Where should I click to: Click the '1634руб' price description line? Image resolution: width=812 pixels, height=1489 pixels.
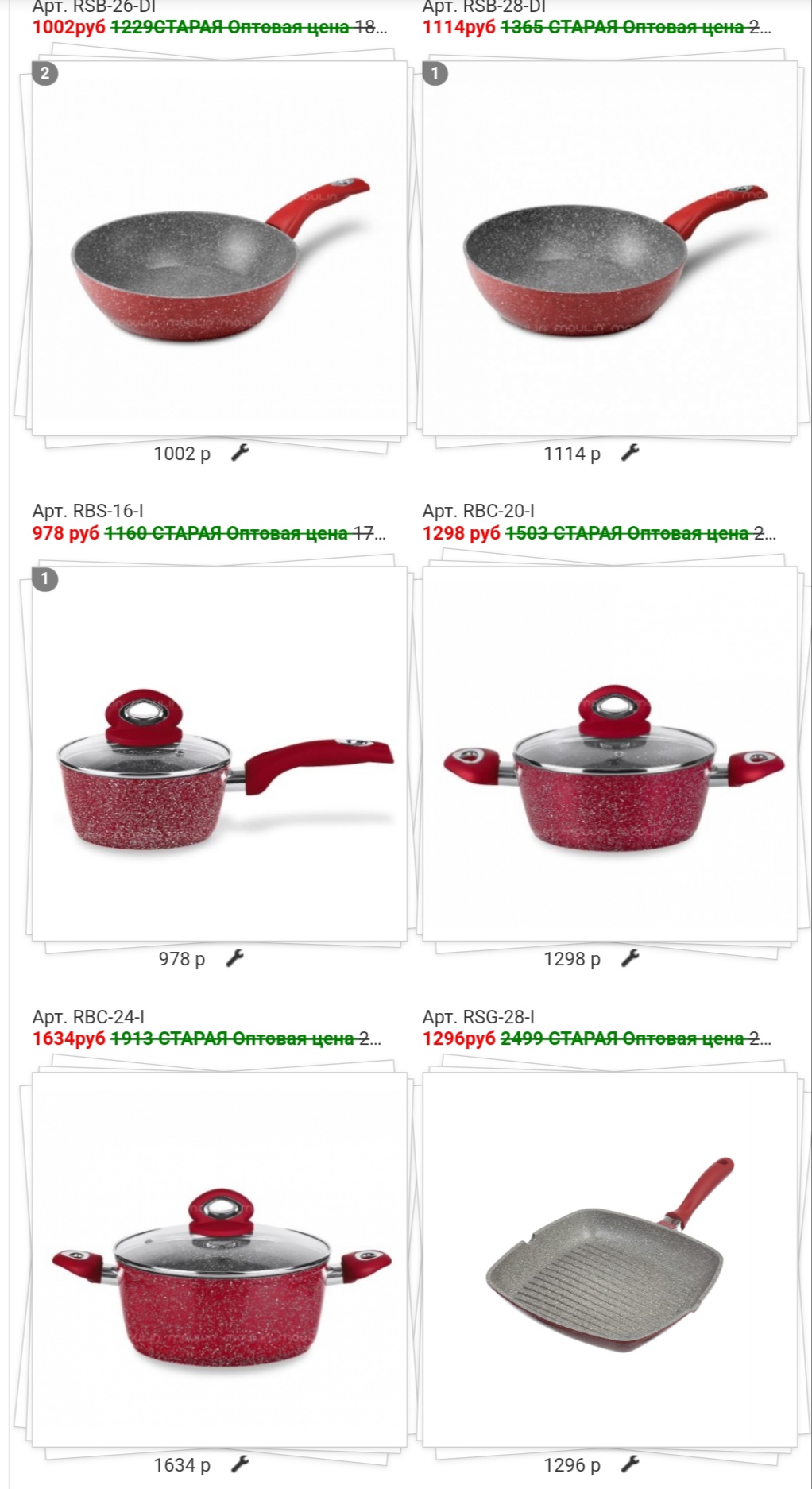click(207, 1038)
